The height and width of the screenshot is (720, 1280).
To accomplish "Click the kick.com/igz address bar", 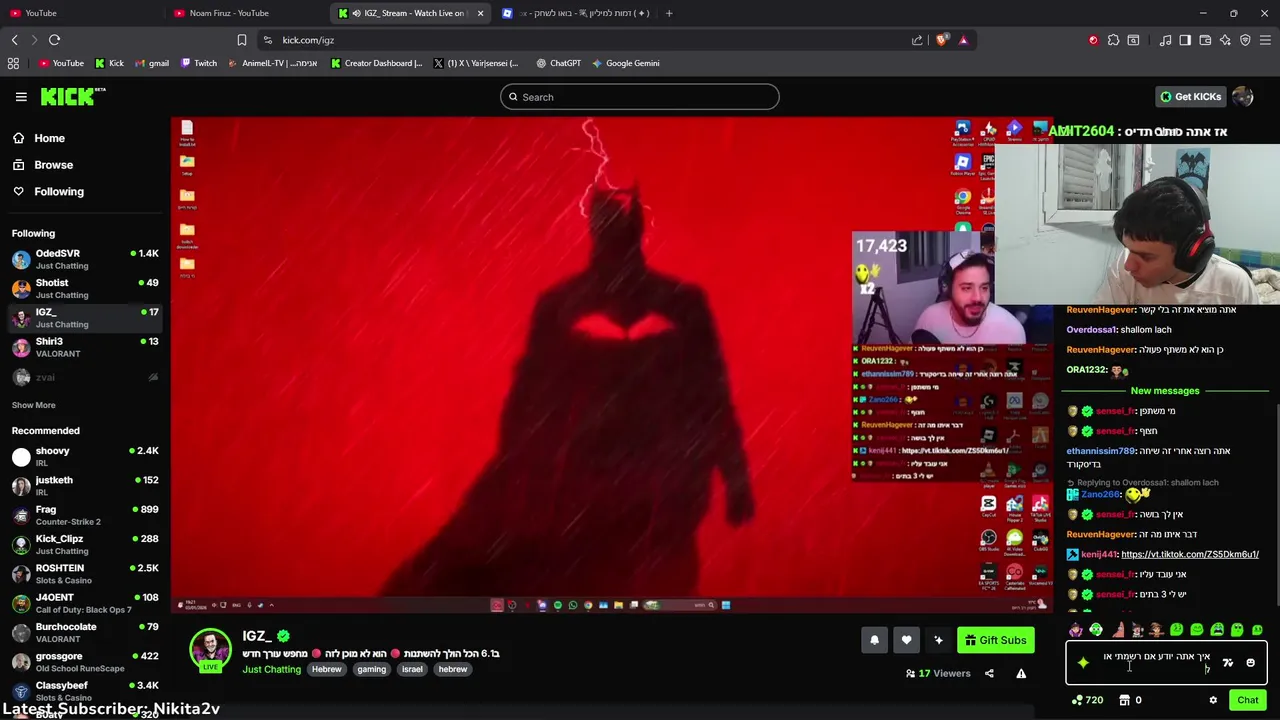I will point(590,40).
